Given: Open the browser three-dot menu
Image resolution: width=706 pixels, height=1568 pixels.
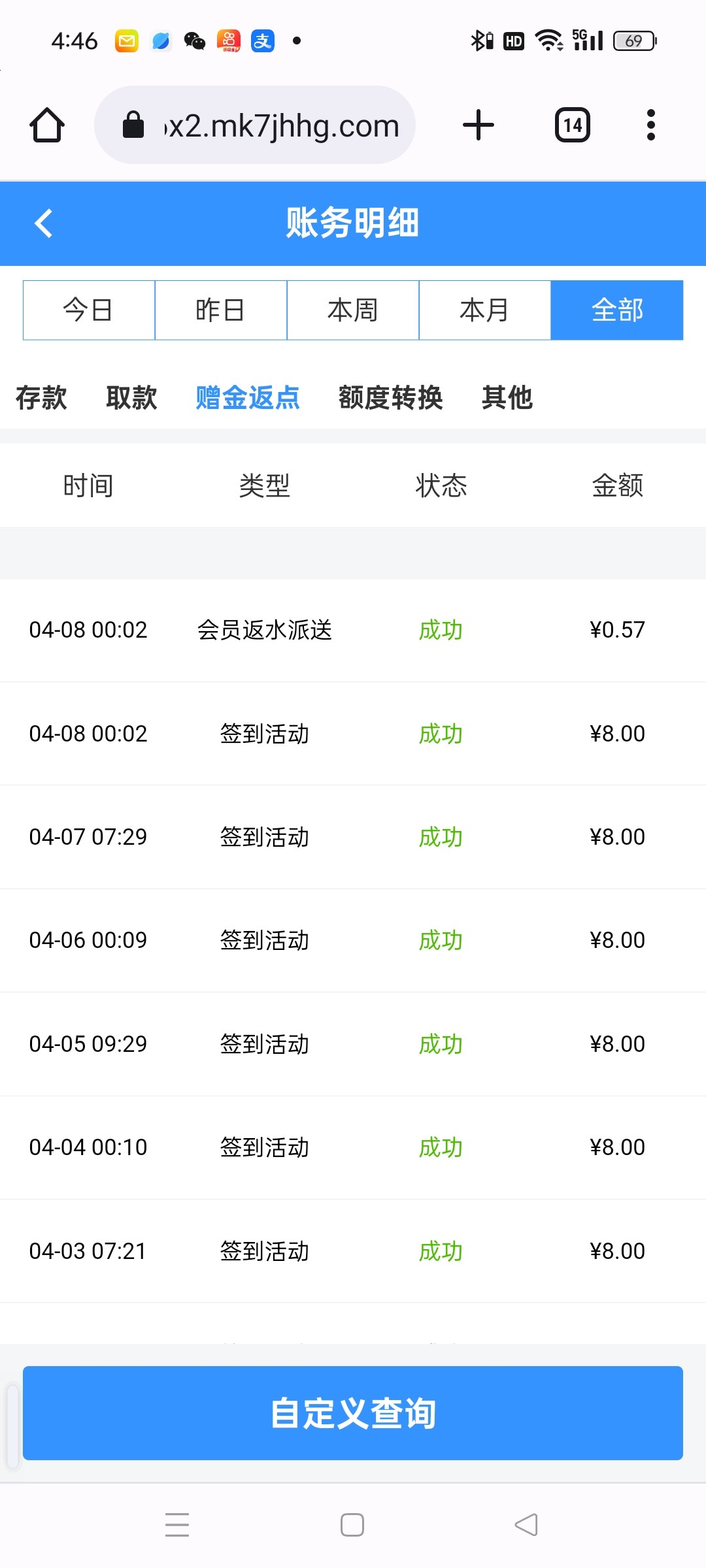Looking at the screenshot, I should pyautogui.click(x=650, y=125).
